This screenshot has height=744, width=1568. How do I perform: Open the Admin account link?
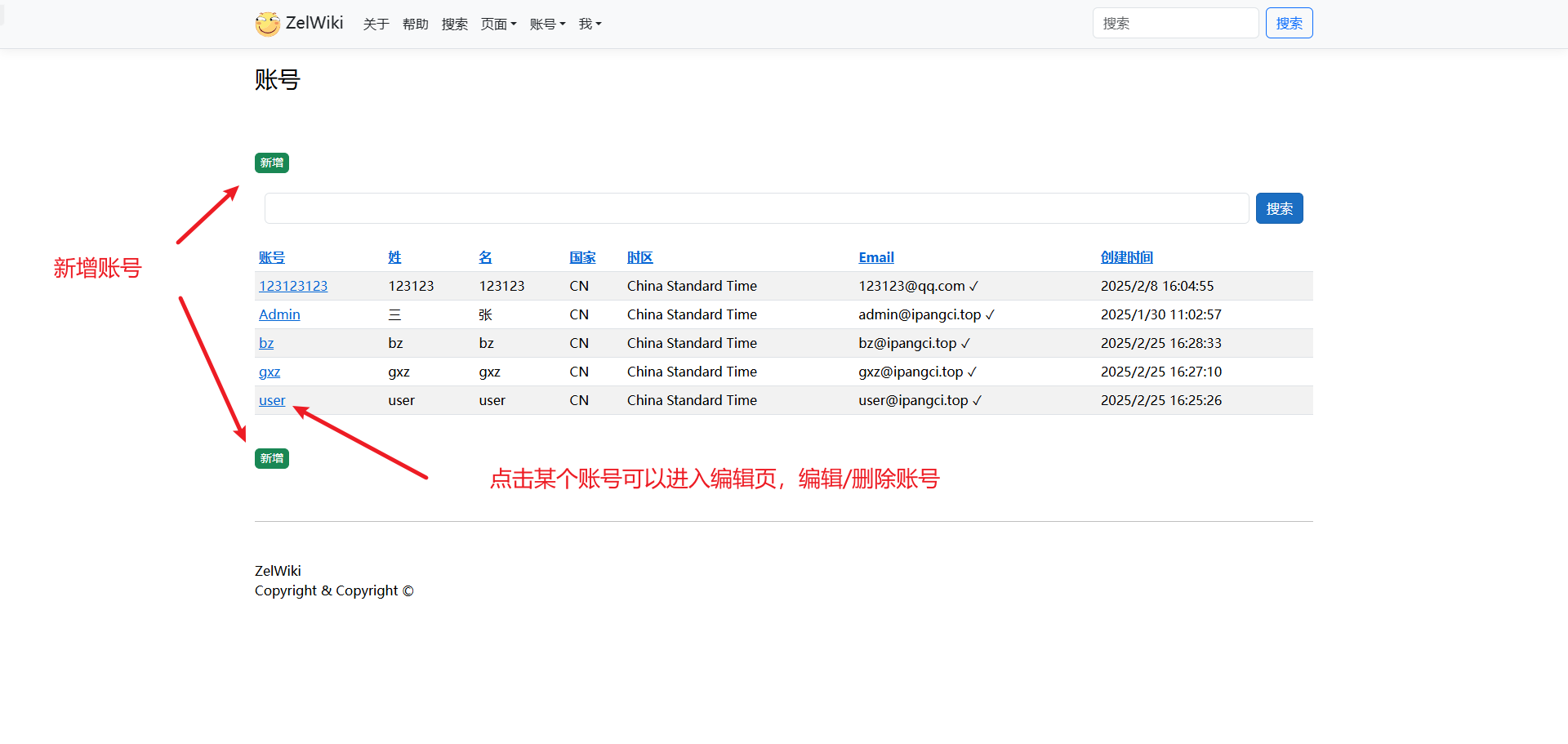[279, 314]
